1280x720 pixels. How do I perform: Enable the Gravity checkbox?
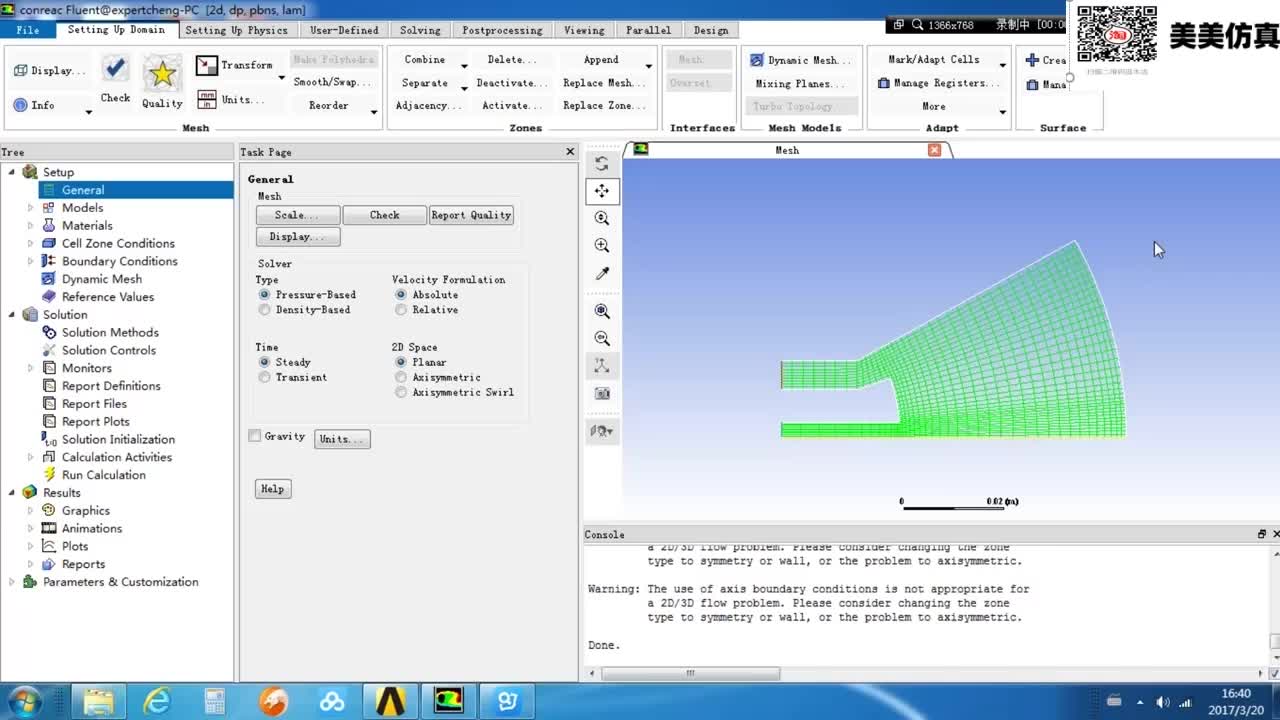255,436
